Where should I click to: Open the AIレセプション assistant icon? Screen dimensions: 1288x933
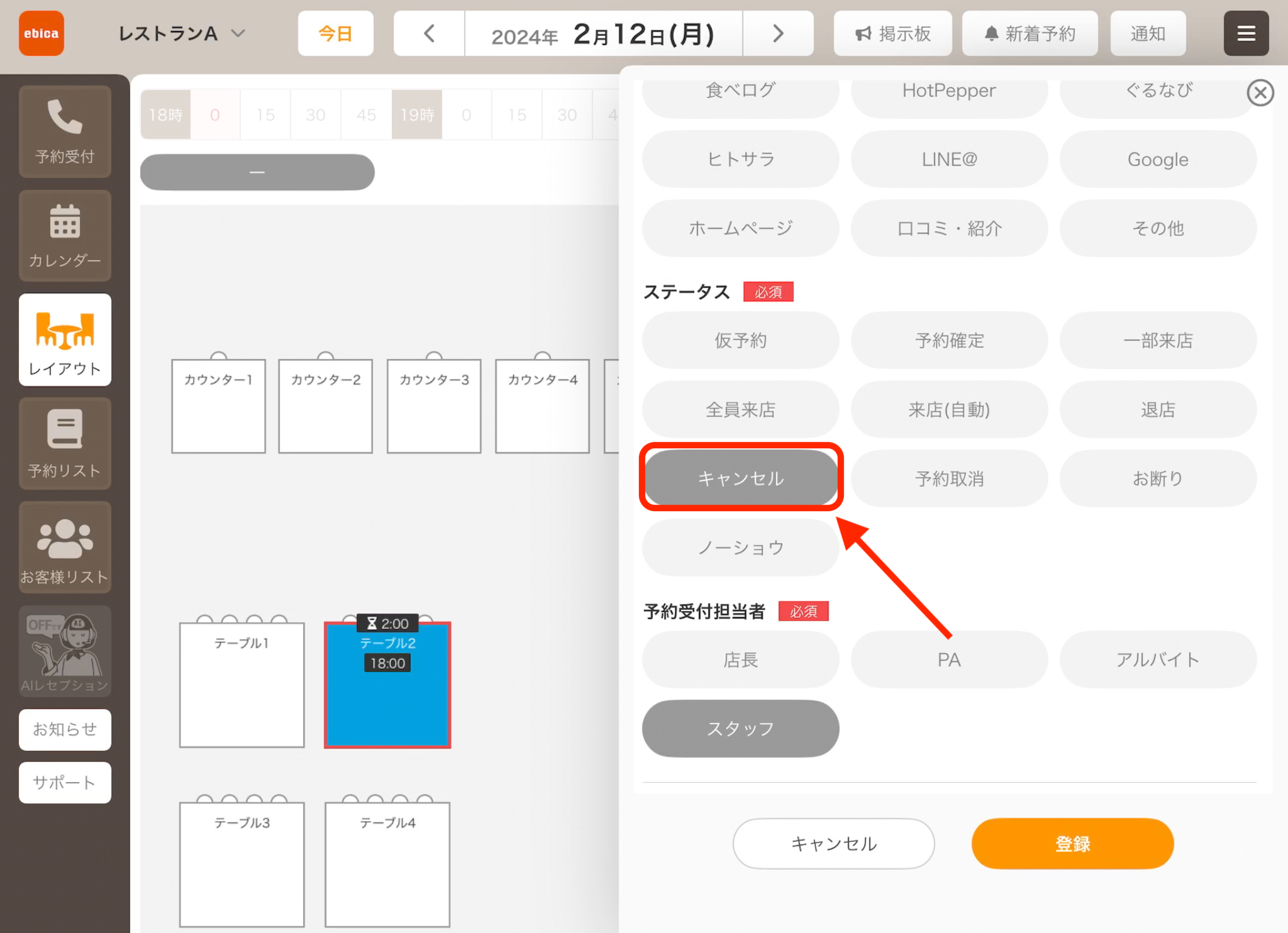click(65, 651)
